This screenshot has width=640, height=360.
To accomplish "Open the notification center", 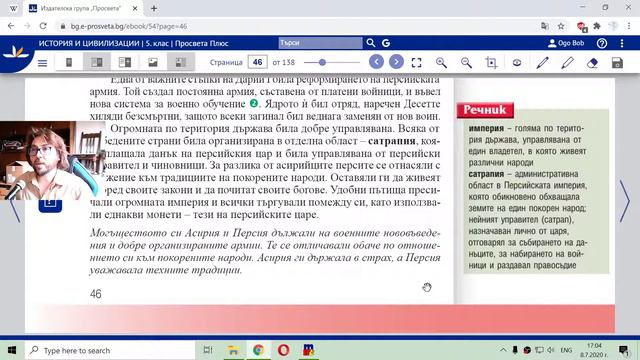I will tap(623, 350).
